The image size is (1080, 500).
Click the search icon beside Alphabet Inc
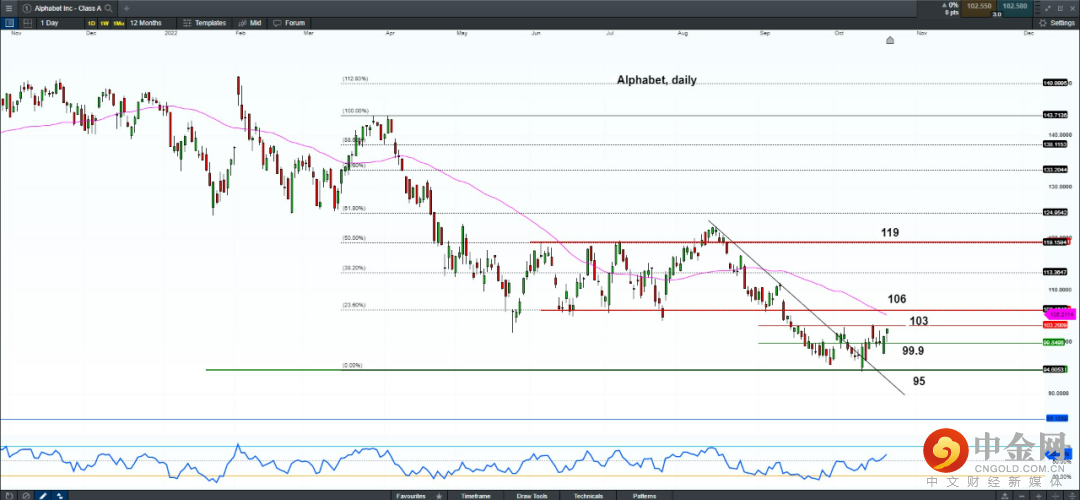[x=108, y=7]
